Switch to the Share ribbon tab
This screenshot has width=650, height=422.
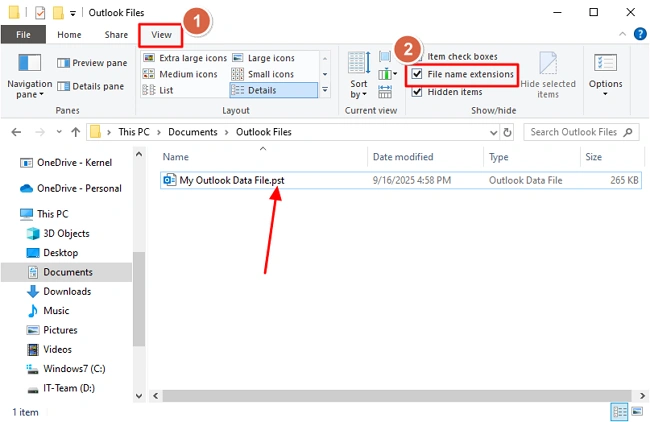pyautogui.click(x=116, y=35)
